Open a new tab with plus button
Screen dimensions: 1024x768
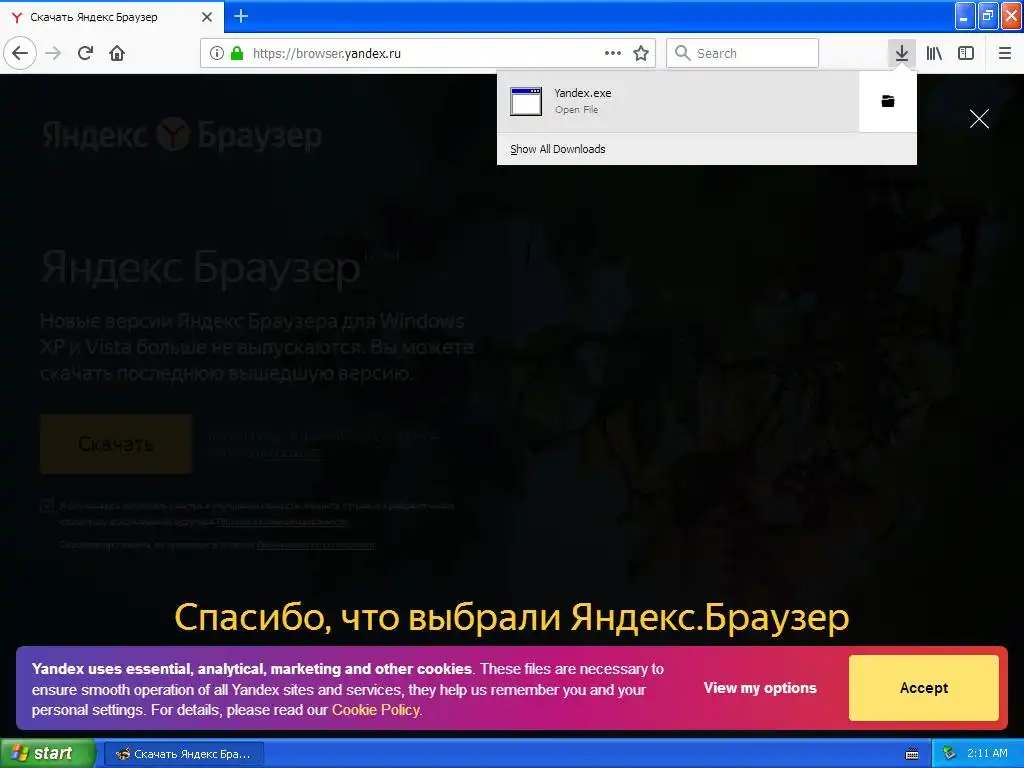pyautogui.click(x=241, y=16)
